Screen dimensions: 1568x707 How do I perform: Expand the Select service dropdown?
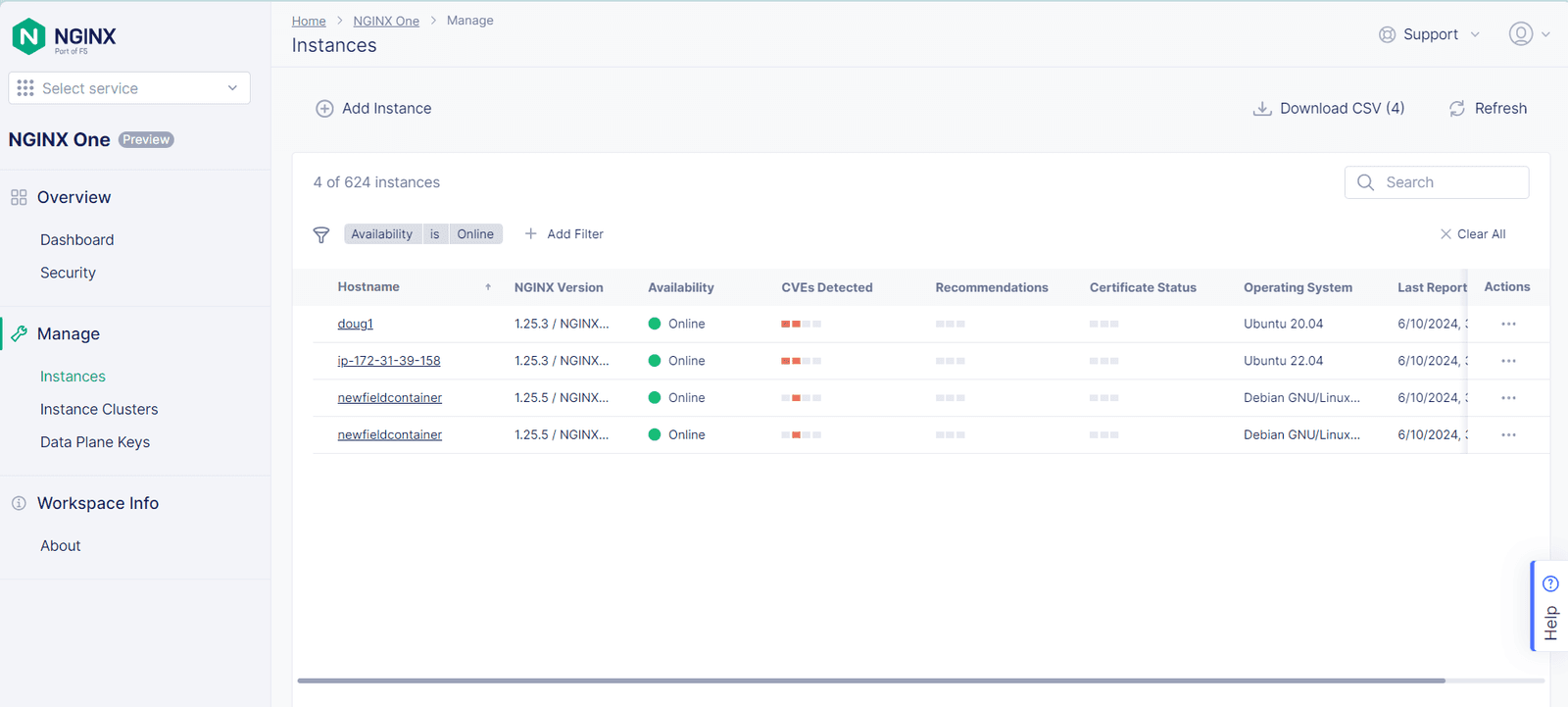pos(129,88)
